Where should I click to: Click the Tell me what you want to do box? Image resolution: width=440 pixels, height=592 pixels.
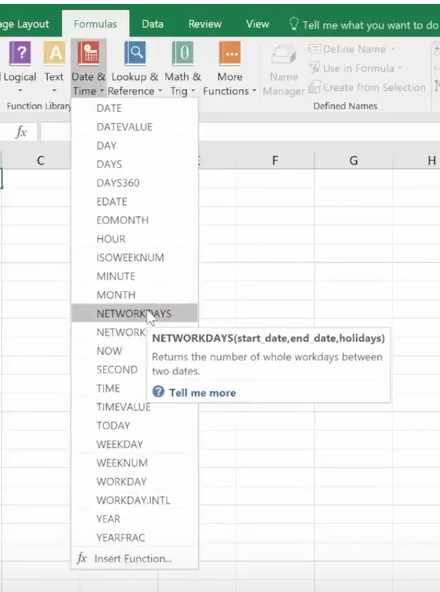[x=363, y=25]
